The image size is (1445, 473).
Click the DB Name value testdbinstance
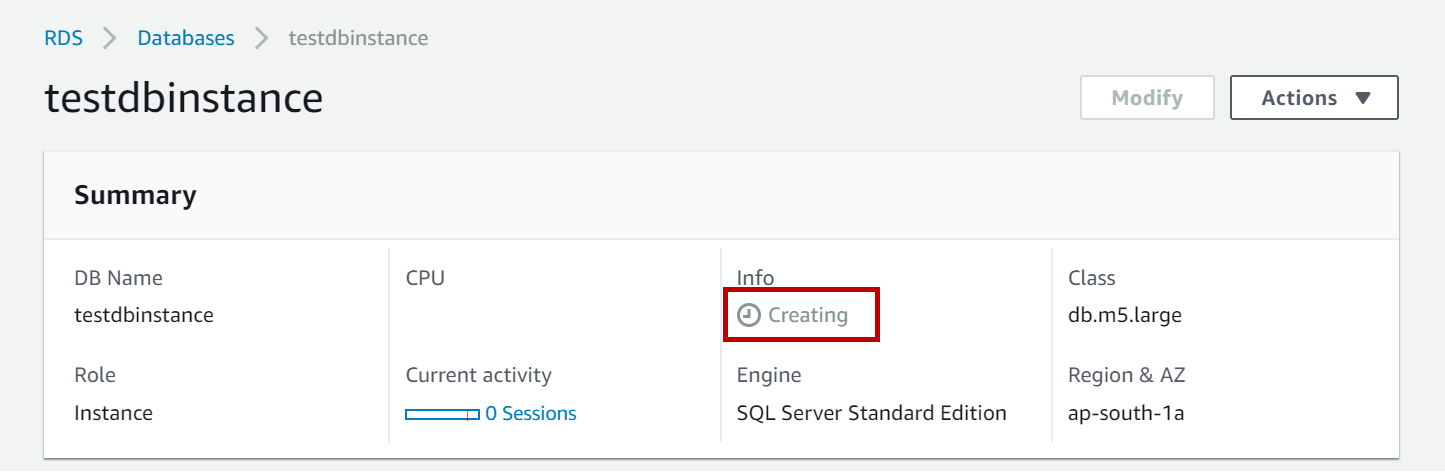point(144,316)
